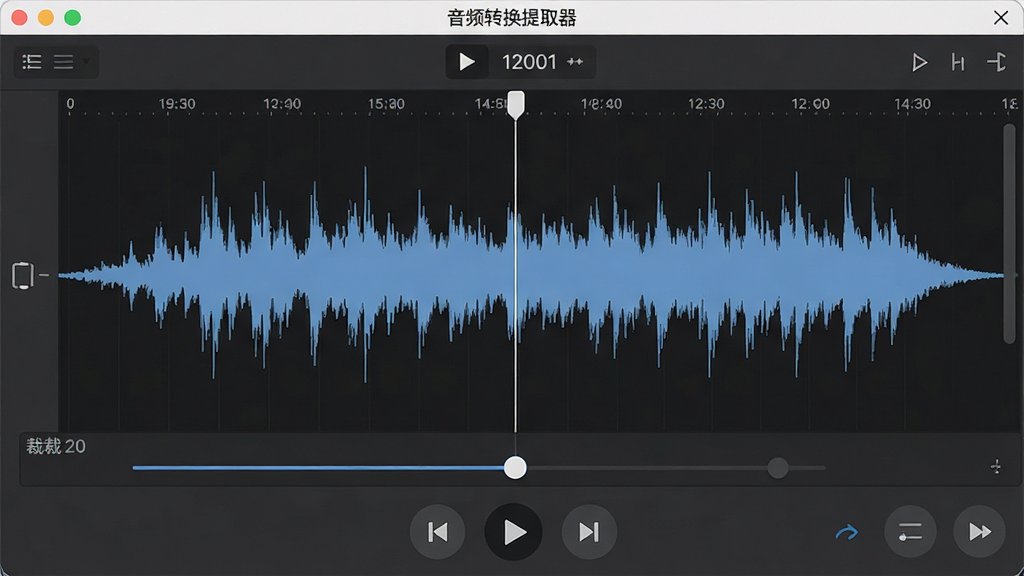The width and height of the screenshot is (1024, 576).
Task: Open the round settings sliders button
Action: [x=910, y=532]
